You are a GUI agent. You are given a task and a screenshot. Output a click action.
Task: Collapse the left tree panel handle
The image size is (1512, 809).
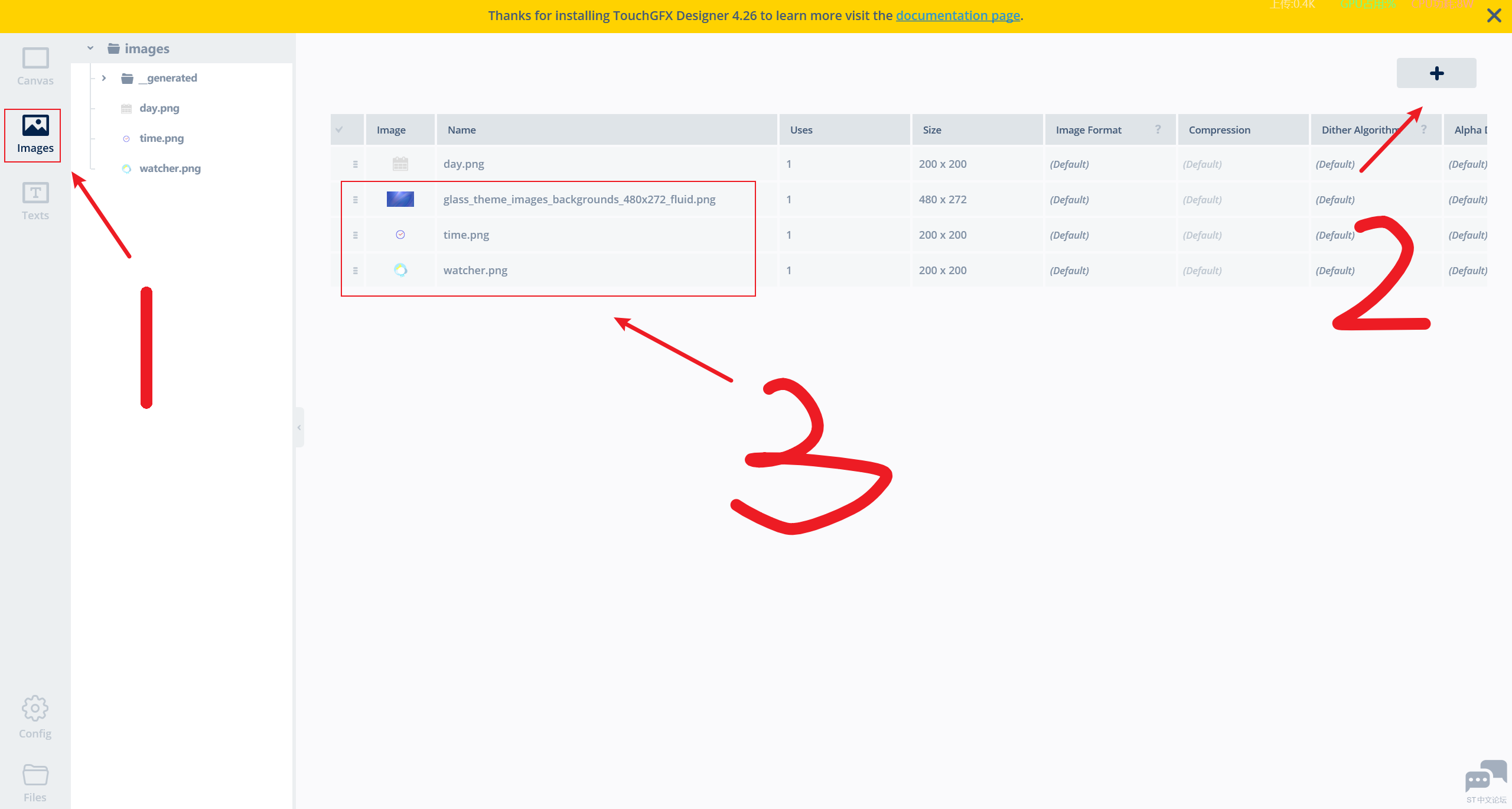[x=299, y=427]
